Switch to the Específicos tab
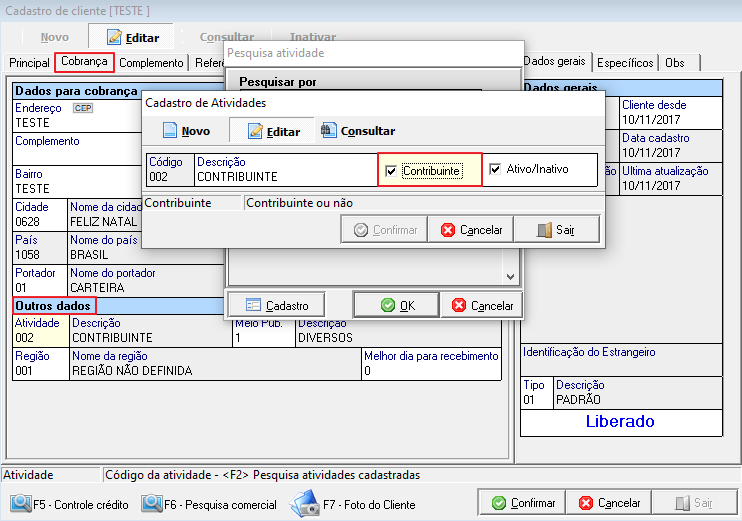 click(625, 62)
